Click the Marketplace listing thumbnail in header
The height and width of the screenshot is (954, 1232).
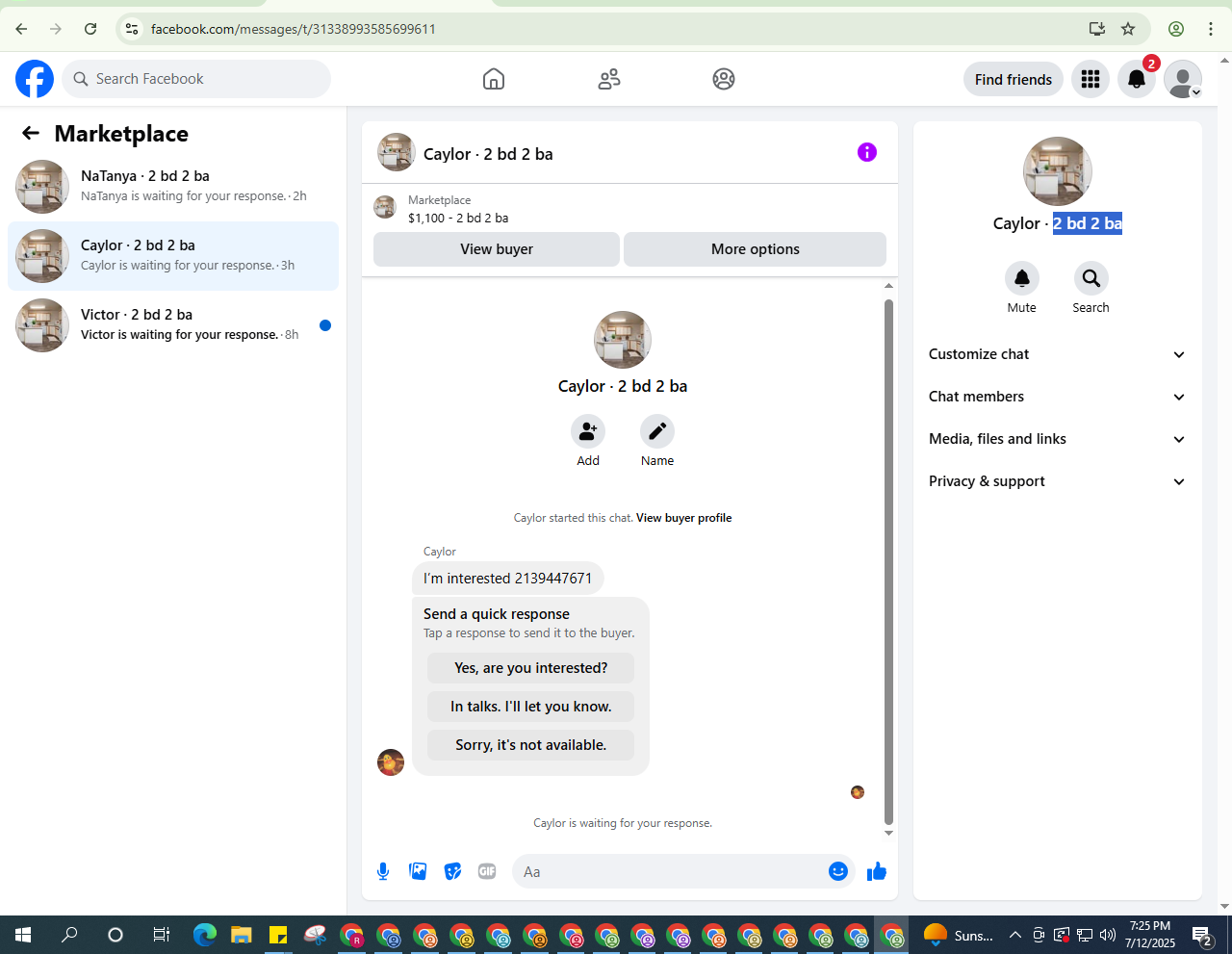point(385,207)
